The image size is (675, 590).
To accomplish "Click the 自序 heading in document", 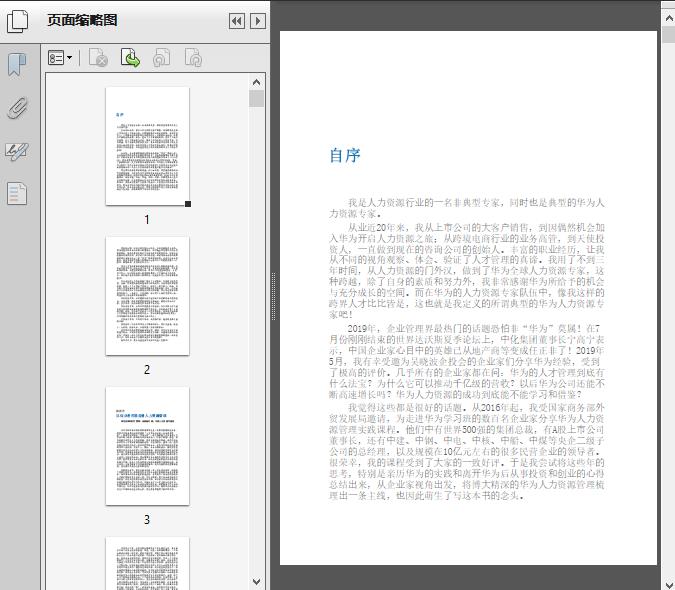I will click(345, 155).
